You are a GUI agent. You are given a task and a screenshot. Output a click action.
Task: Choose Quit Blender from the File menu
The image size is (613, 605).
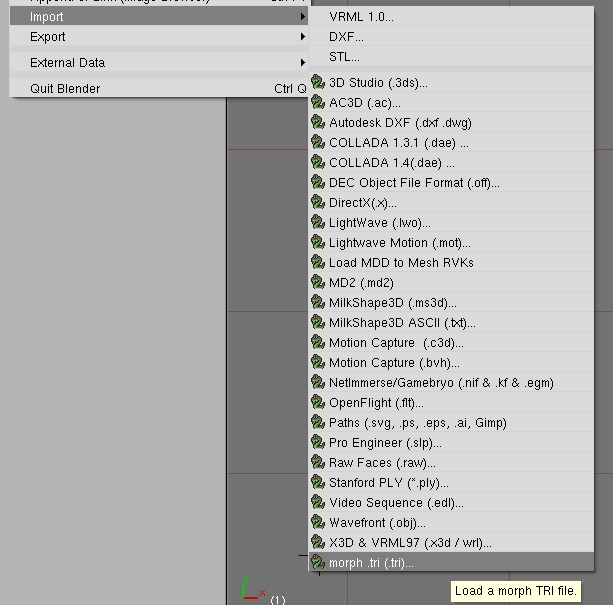click(x=65, y=89)
